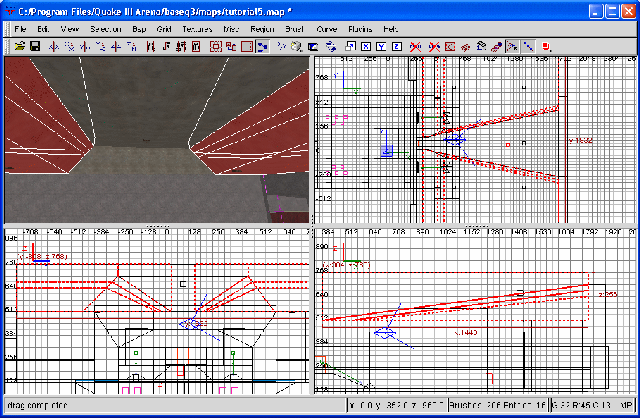Click the x y z coordinates status field

[x=396, y=405]
